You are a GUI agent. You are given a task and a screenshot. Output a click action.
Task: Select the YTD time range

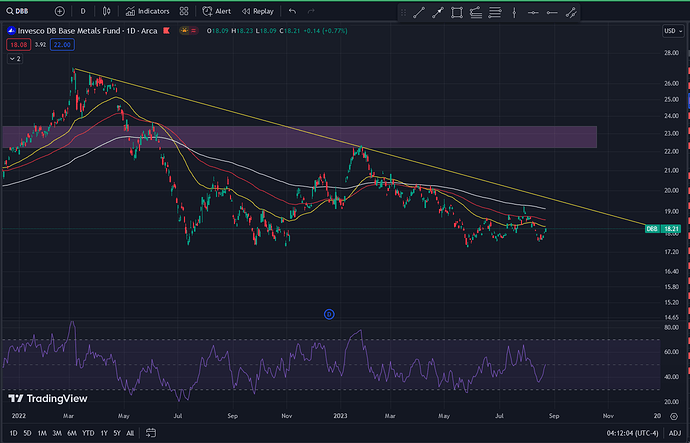tap(88, 433)
